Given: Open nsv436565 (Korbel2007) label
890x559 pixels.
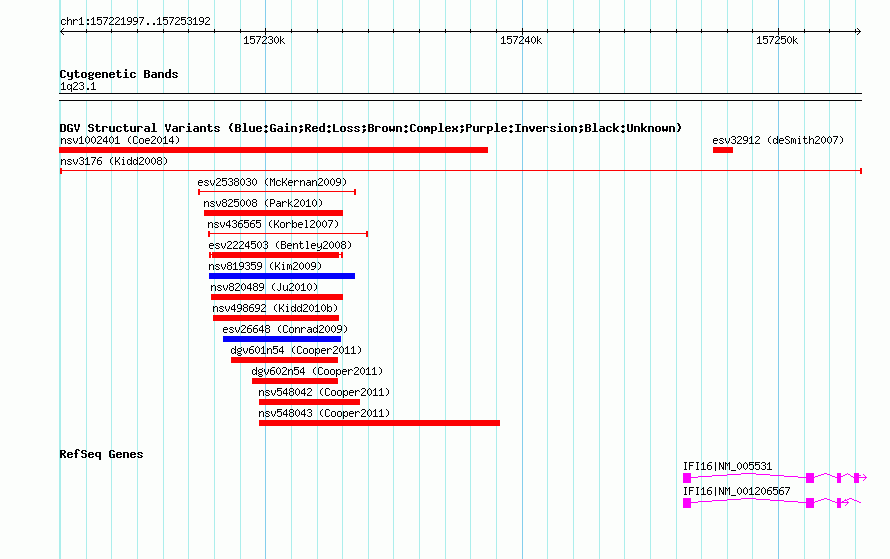Looking at the screenshot, I should [273, 224].
